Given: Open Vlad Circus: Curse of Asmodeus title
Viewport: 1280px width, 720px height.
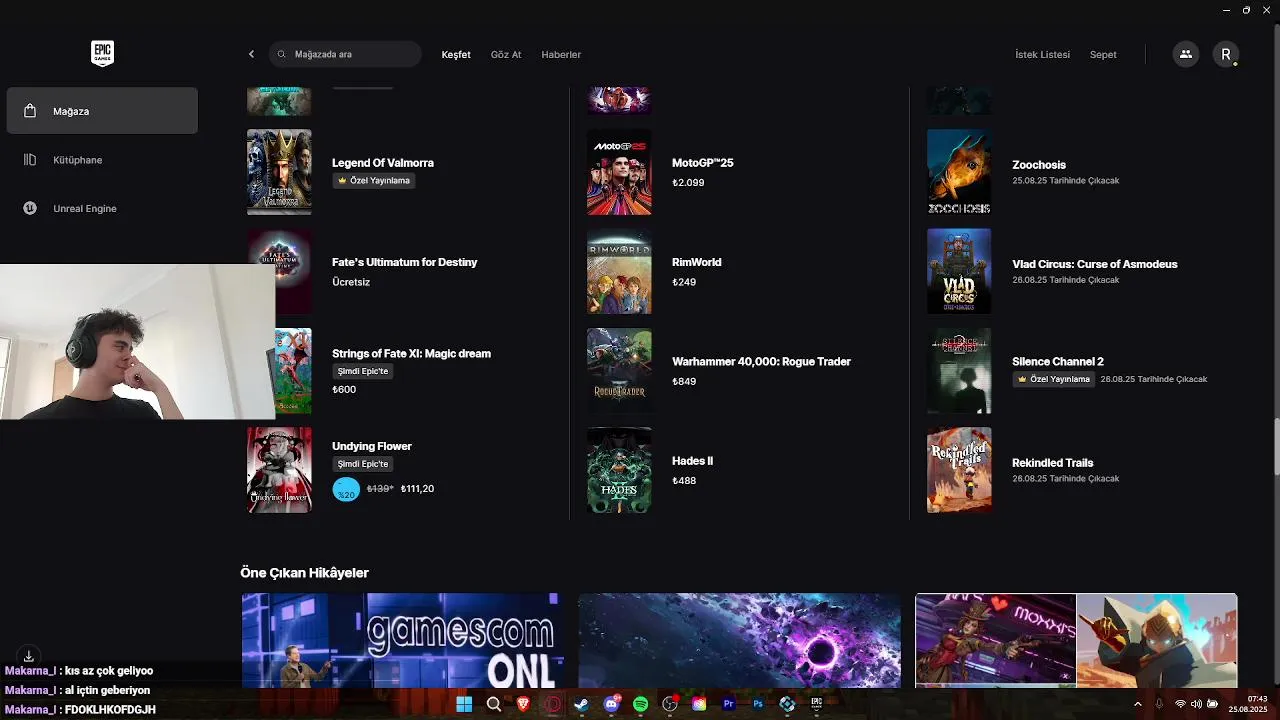Looking at the screenshot, I should coord(1094,264).
